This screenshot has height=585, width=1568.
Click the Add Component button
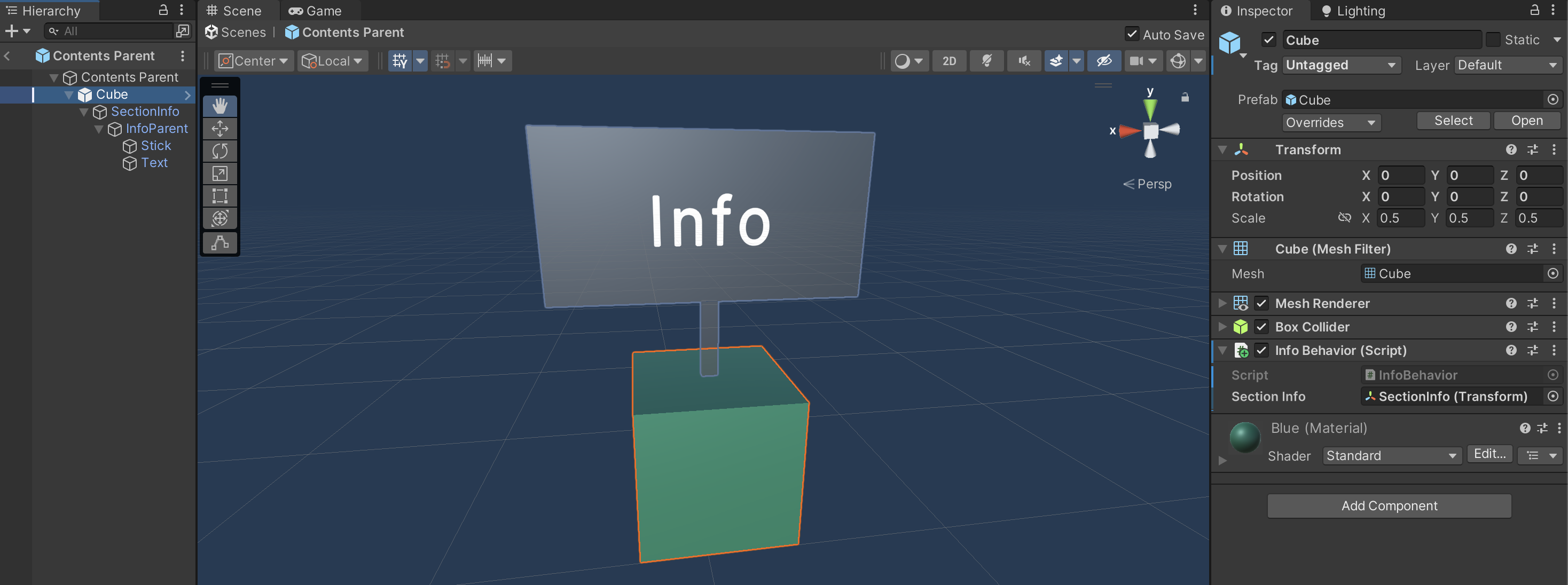[1389, 505]
